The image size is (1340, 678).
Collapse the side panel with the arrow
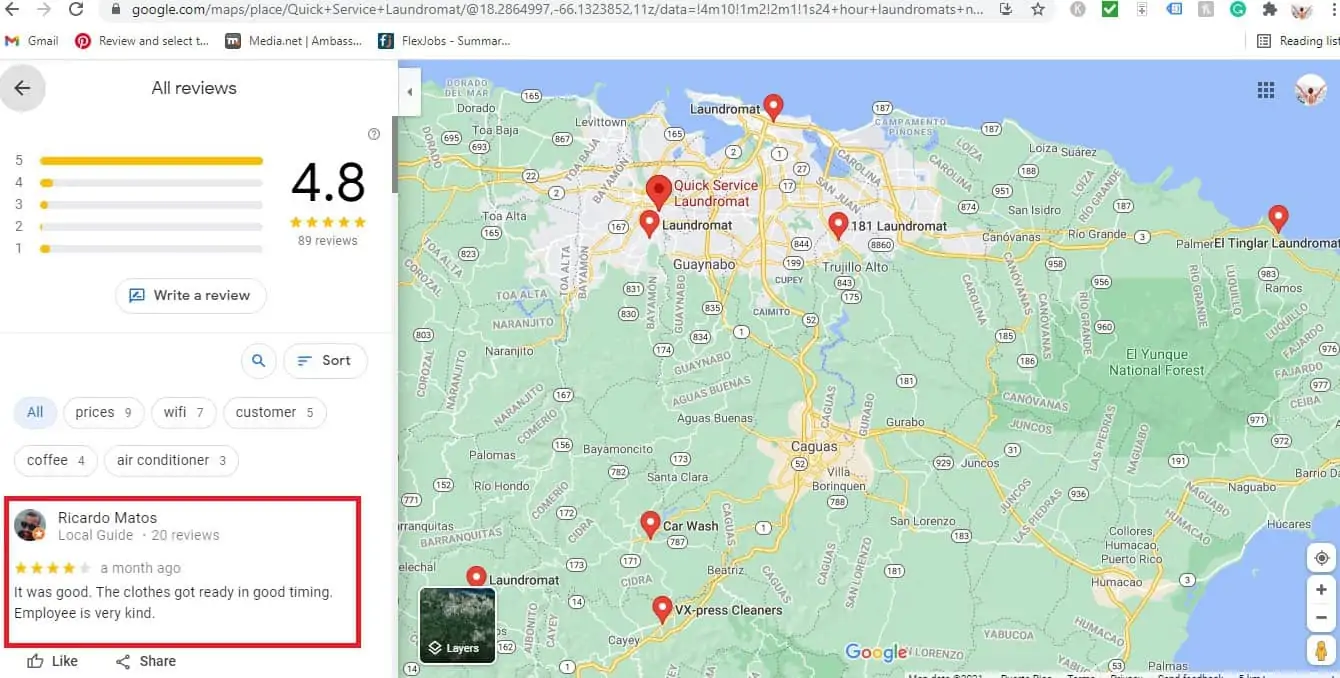tap(408, 92)
